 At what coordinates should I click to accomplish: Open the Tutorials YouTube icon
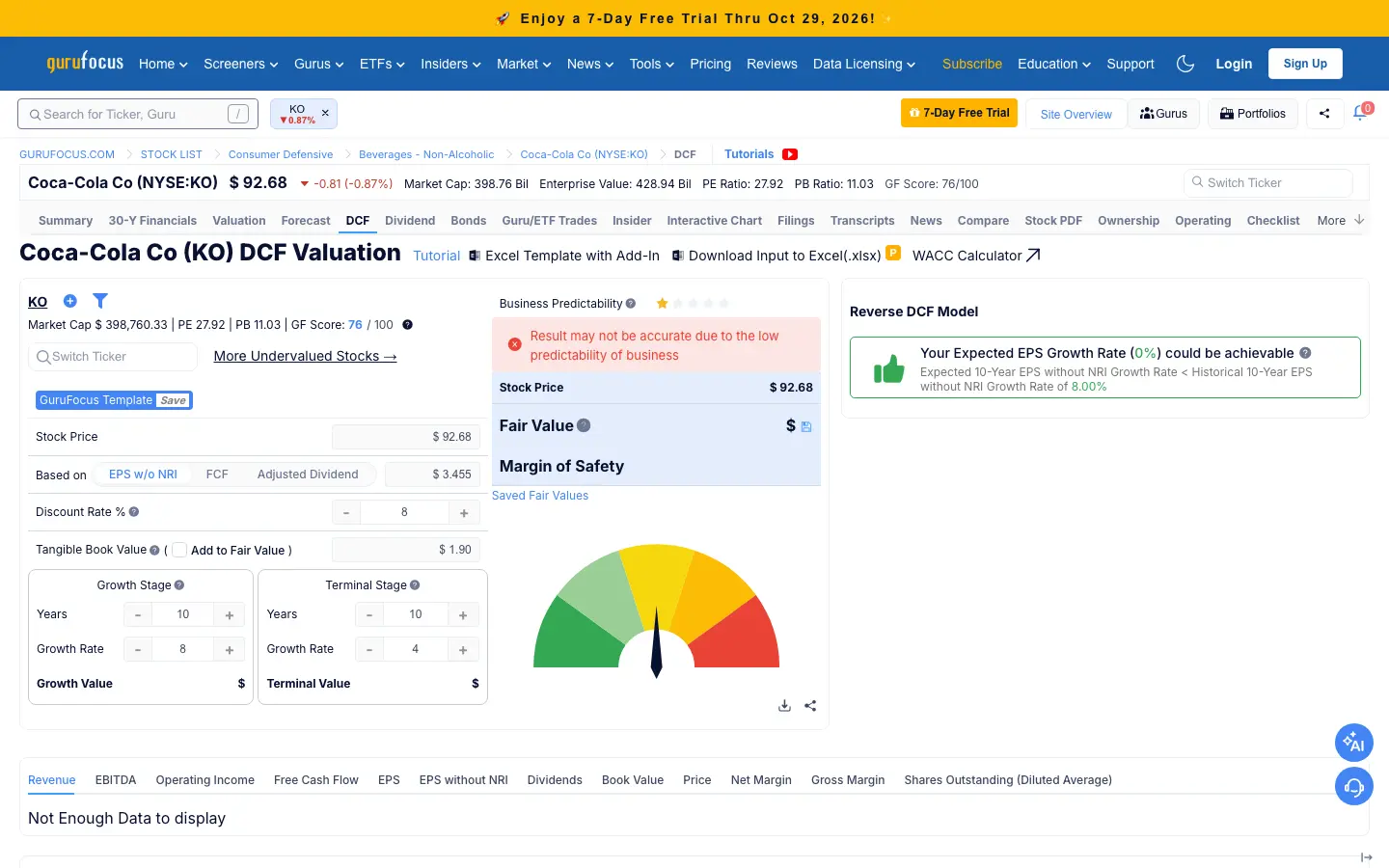point(790,154)
